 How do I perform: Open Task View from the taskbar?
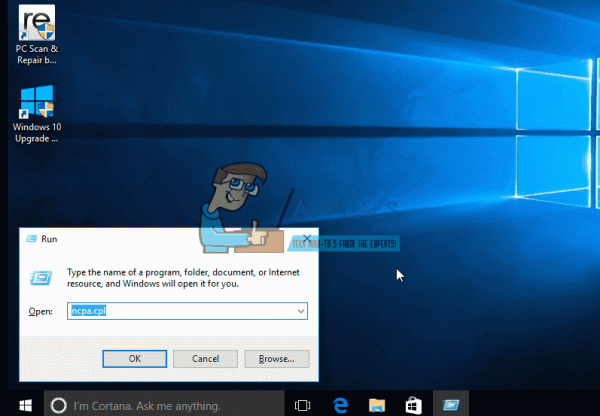[x=302, y=405]
